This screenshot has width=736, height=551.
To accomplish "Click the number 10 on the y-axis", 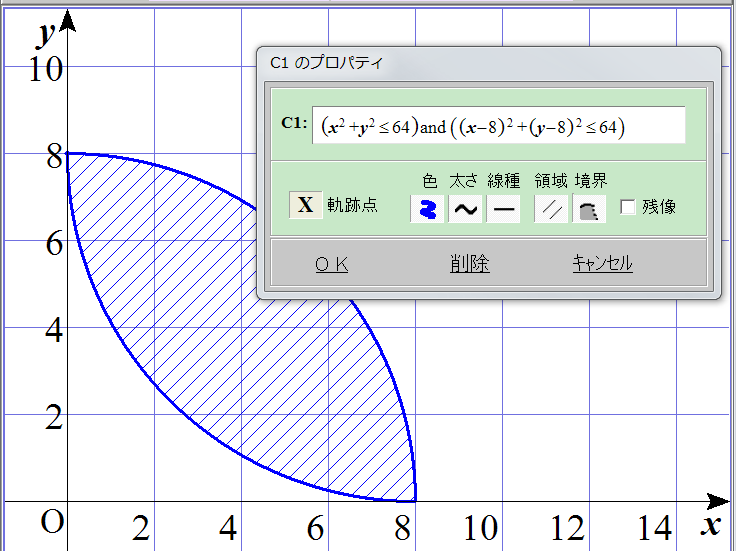I will pos(44,68).
